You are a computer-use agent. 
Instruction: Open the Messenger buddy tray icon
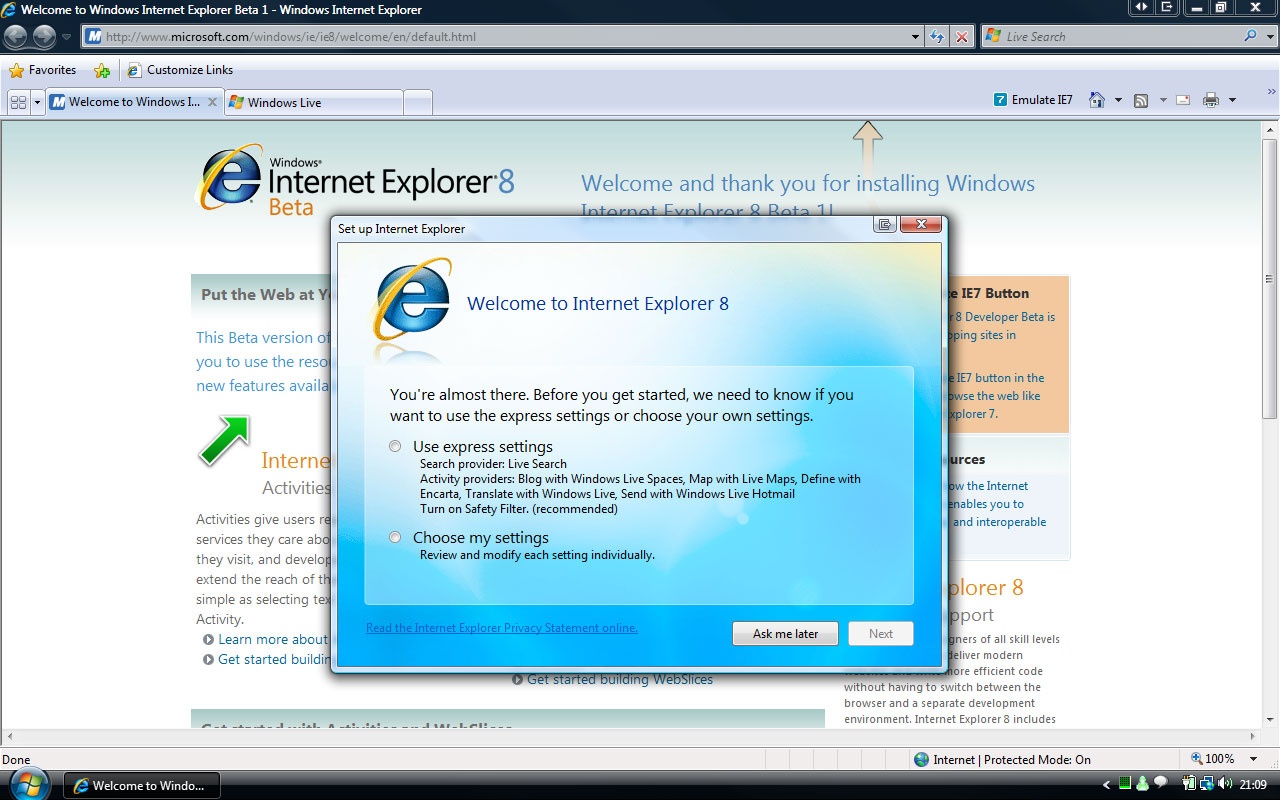(1142, 784)
